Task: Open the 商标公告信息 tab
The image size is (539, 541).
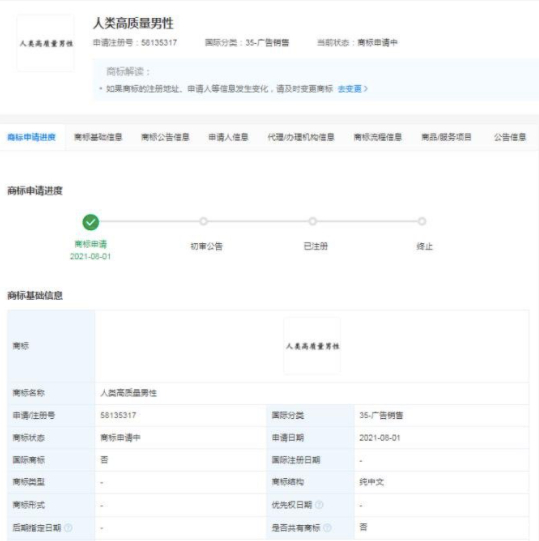Action: 165,137
